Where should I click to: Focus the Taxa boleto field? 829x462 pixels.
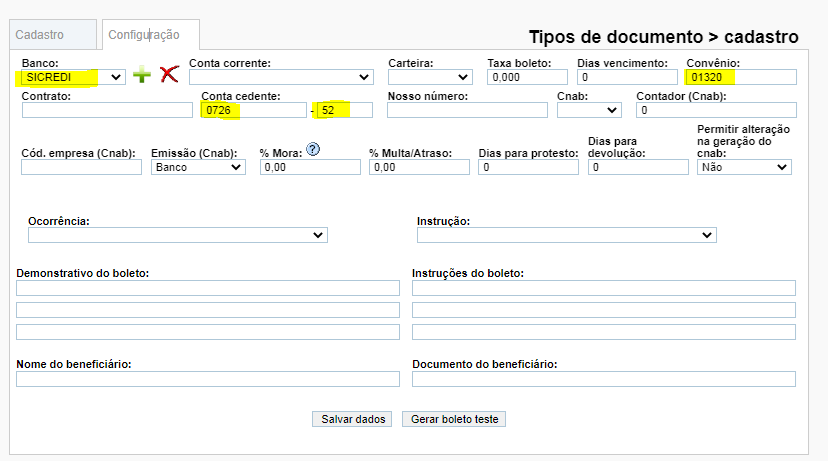(x=527, y=77)
